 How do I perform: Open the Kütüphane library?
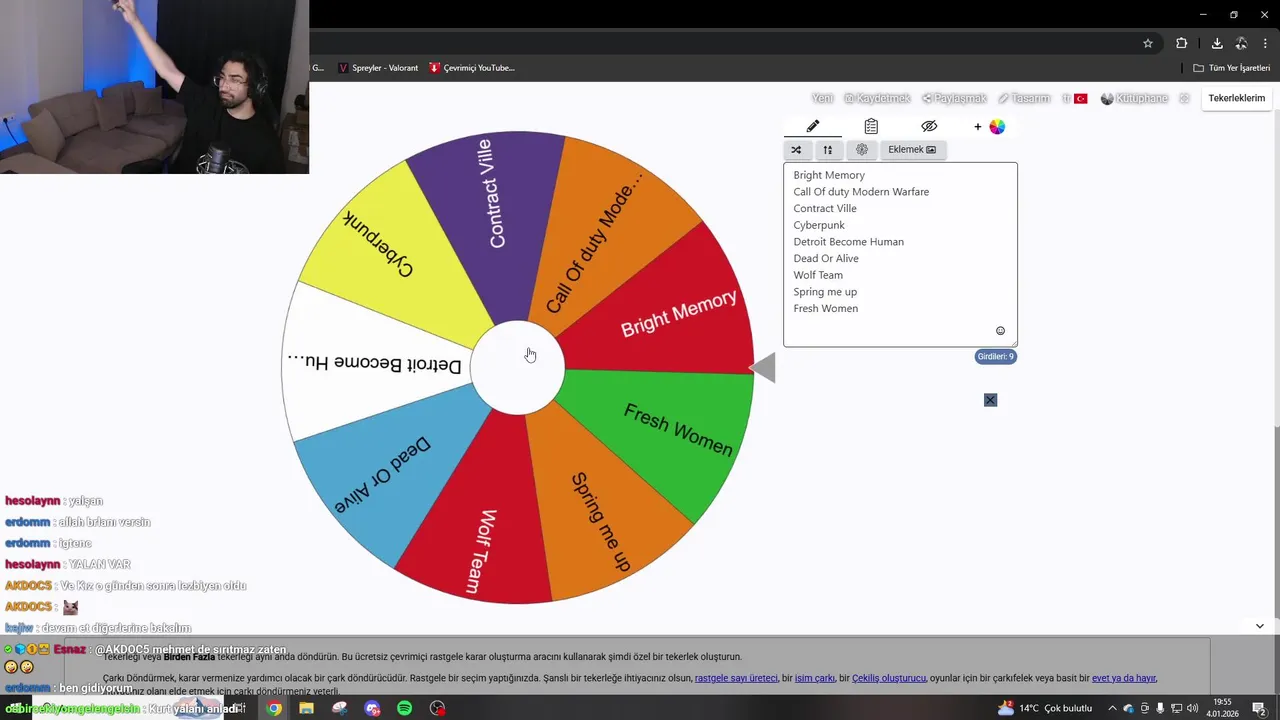pyautogui.click(x=1134, y=98)
